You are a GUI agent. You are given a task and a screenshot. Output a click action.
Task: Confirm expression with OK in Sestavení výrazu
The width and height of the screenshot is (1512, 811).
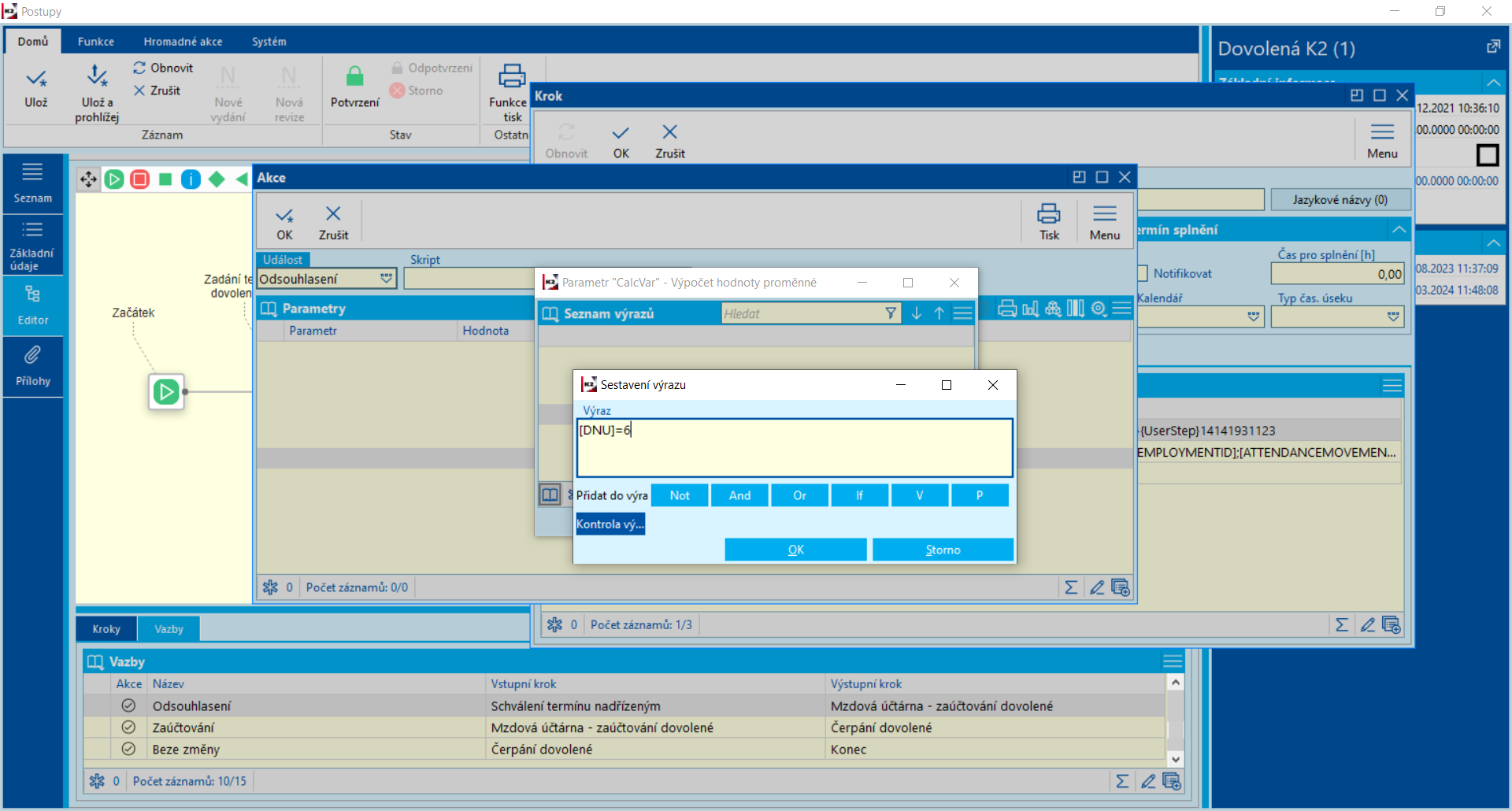point(795,550)
